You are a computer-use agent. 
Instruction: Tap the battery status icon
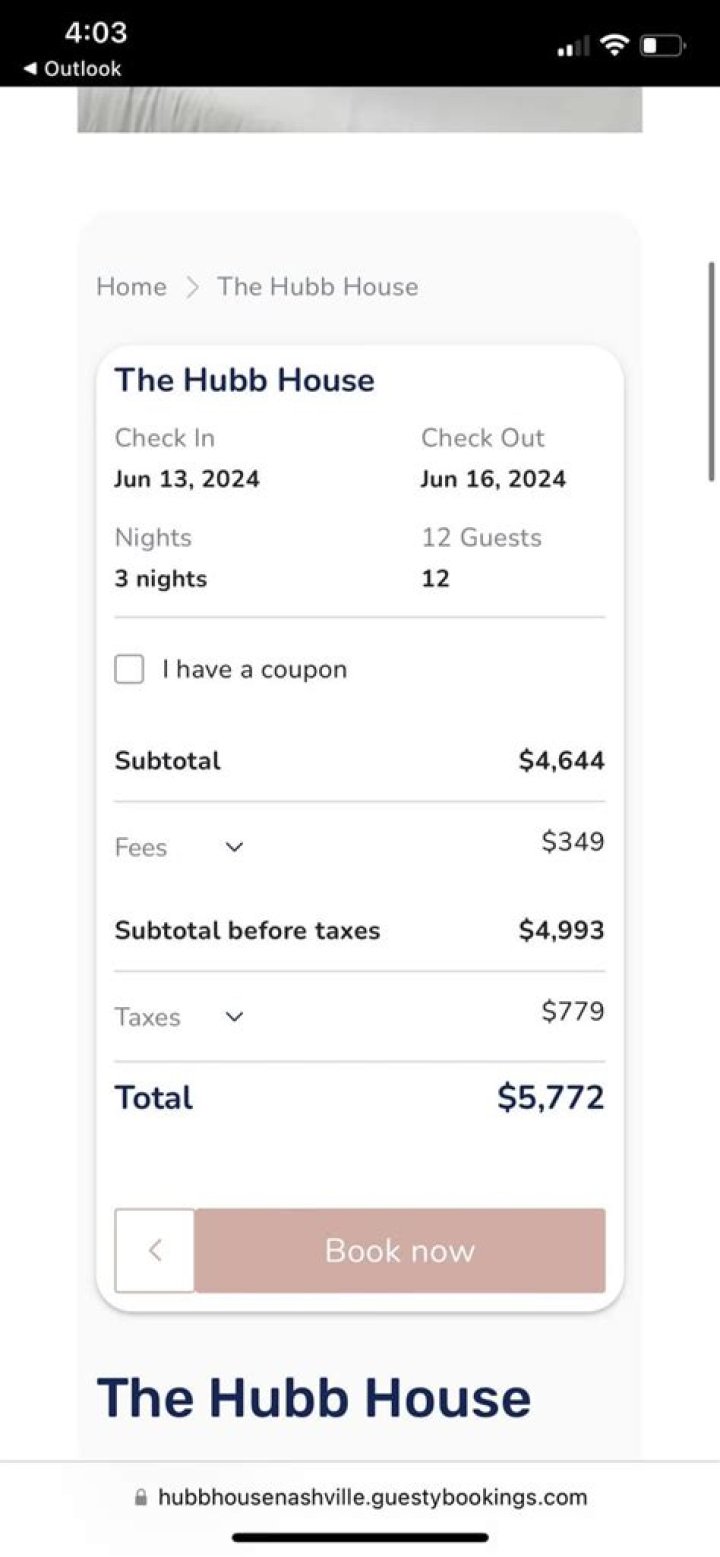pyautogui.click(x=663, y=46)
